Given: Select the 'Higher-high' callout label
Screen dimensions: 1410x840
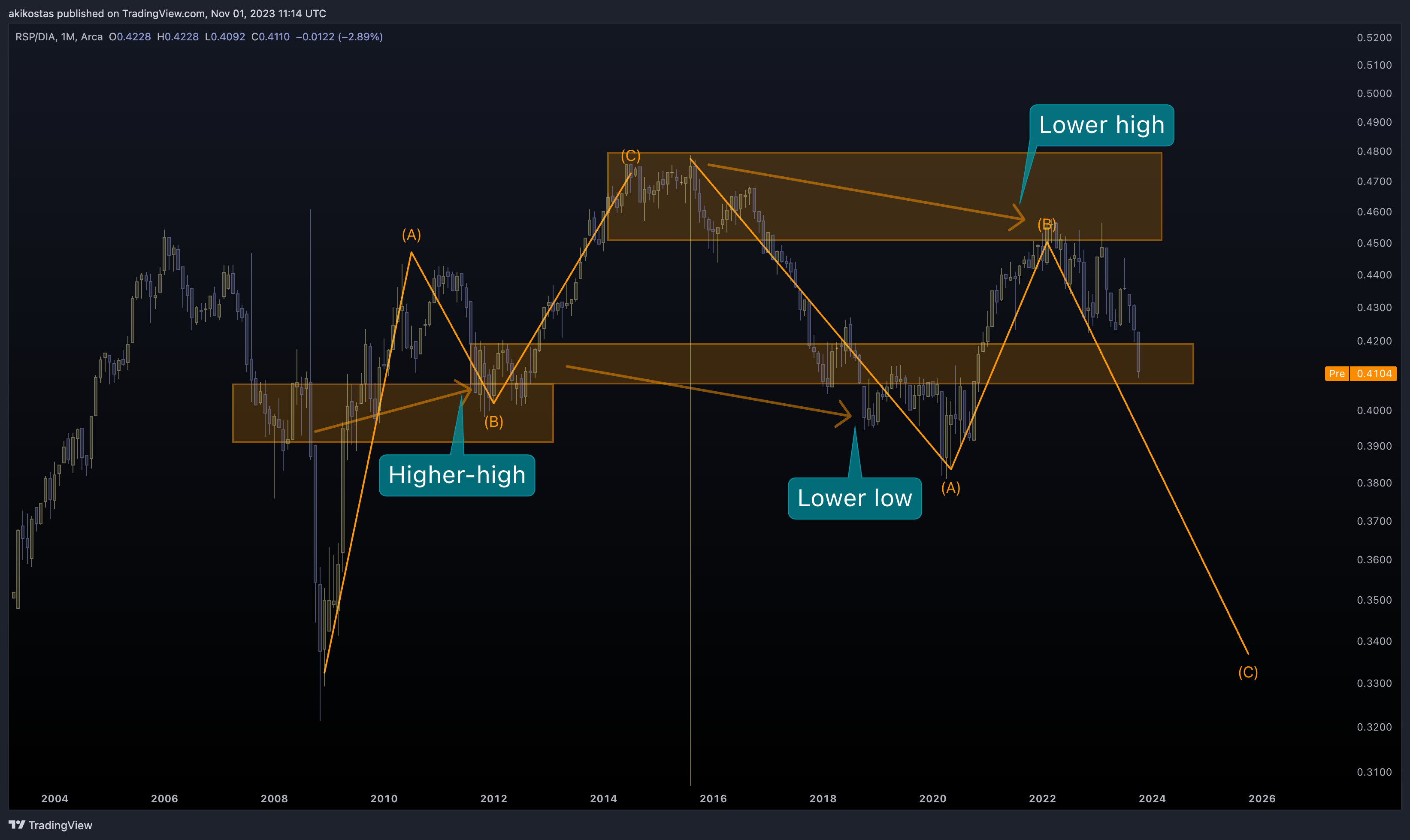Looking at the screenshot, I should tap(457, 475).
